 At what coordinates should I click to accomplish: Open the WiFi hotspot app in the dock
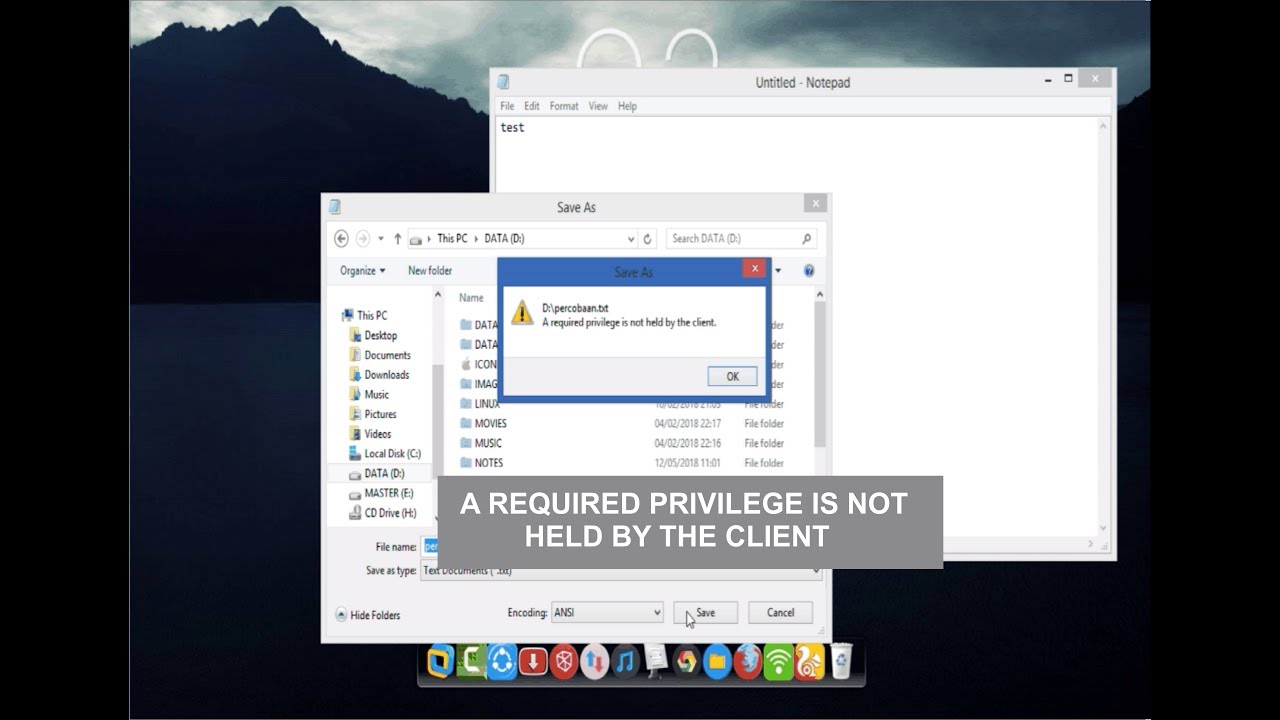[x=776, y=663]
